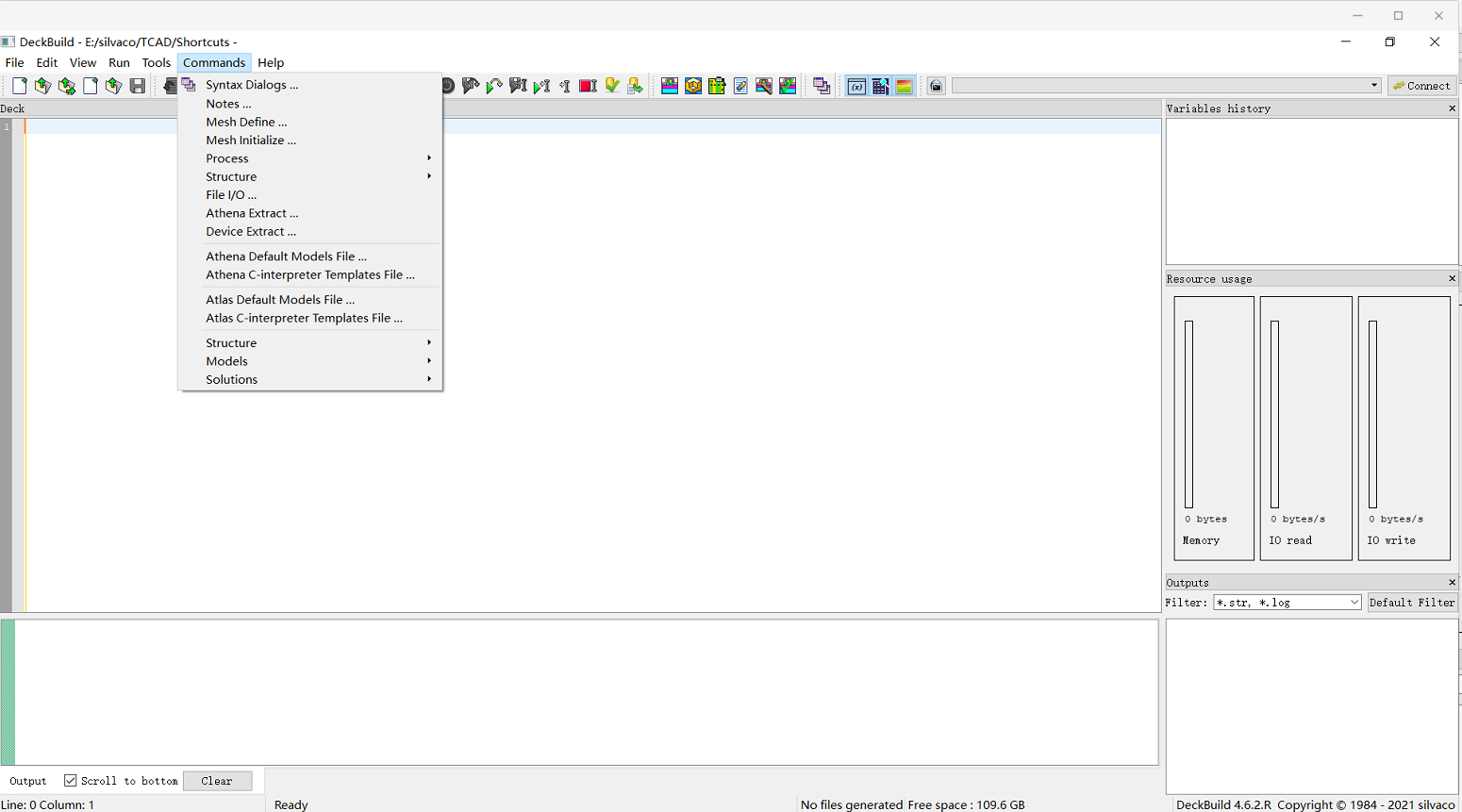
Task: Open the Filter dropdown in Outputs panel
Action: click(x=1354, y=602)
